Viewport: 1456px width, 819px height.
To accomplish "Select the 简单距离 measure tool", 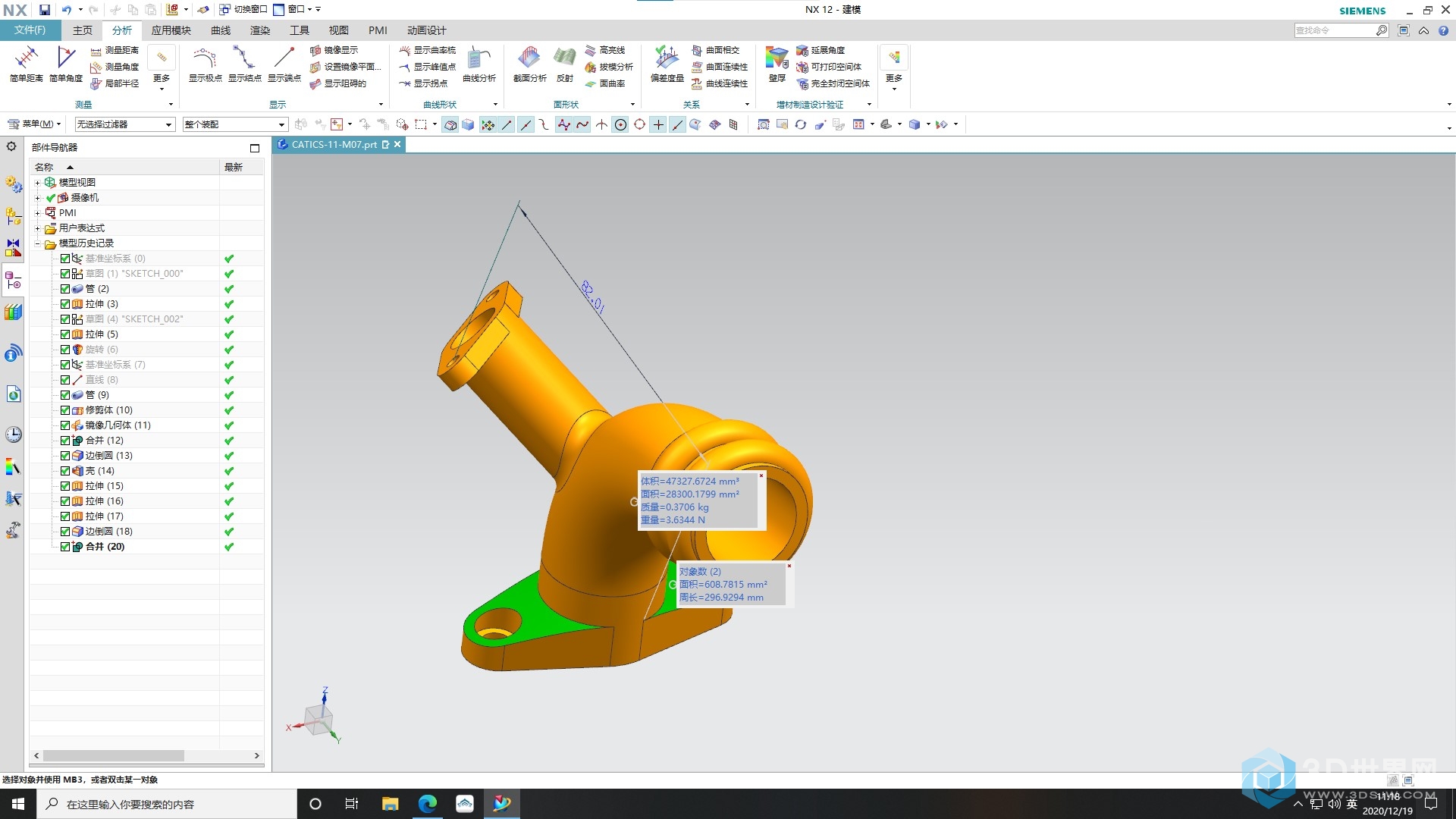I will [26, 64].
